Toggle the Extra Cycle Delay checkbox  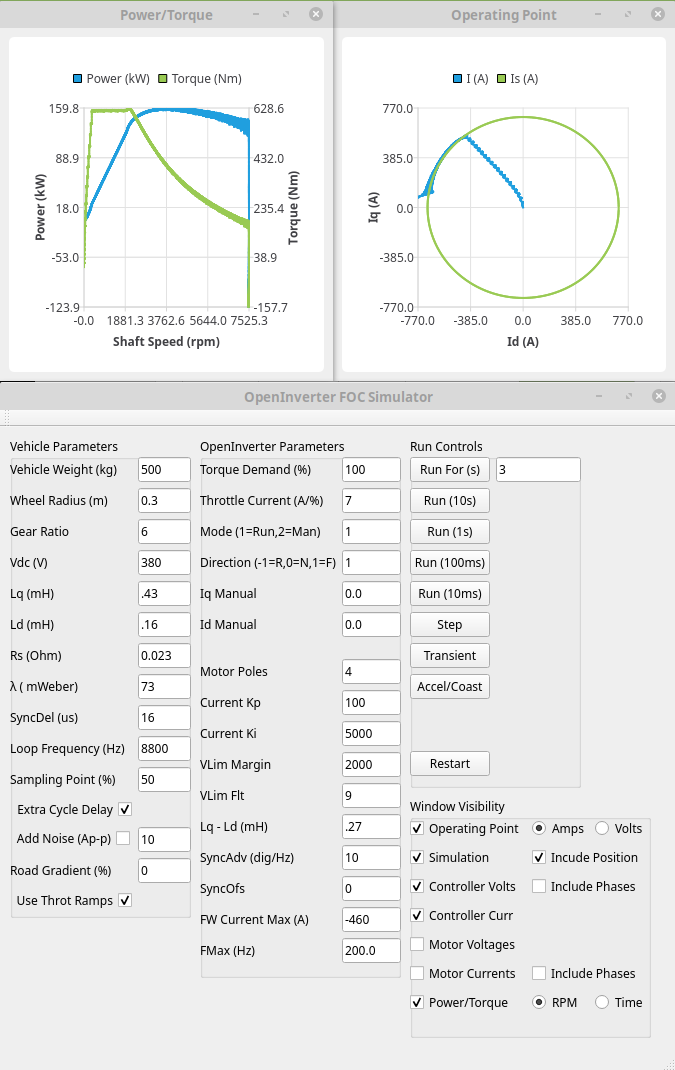tap(125, 809)
